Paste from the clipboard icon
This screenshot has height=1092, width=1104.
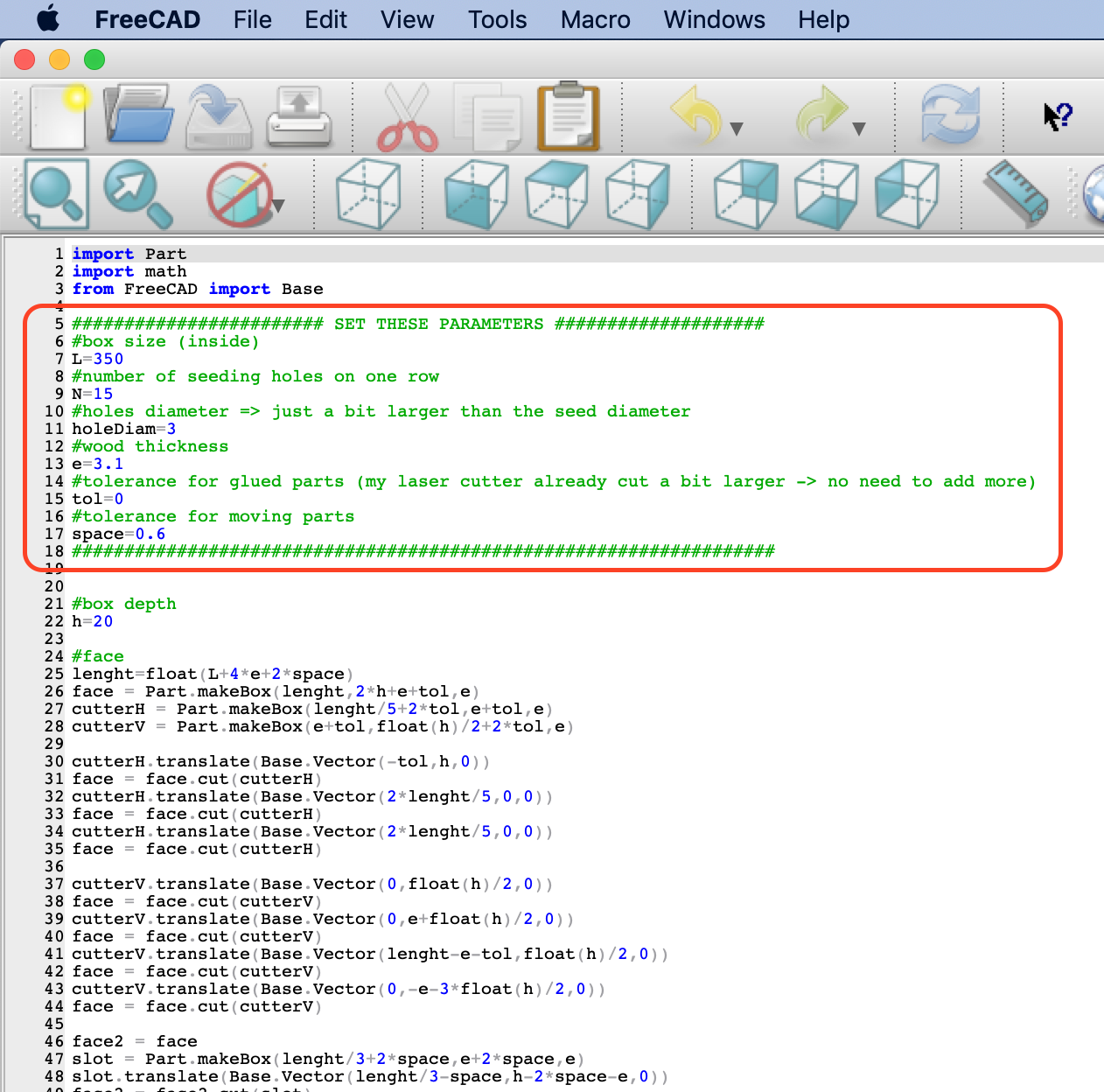569,116
